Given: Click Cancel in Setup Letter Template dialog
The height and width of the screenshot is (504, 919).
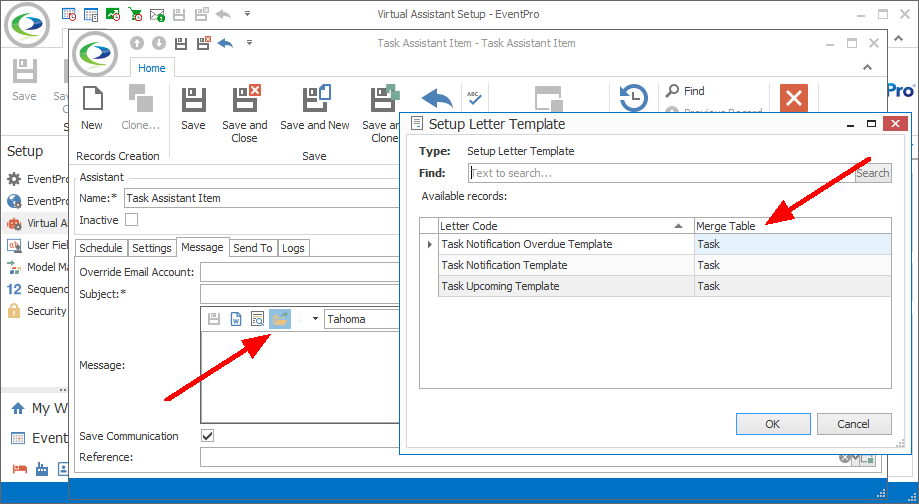Looking at the screenshot, I should pos(854,424).
